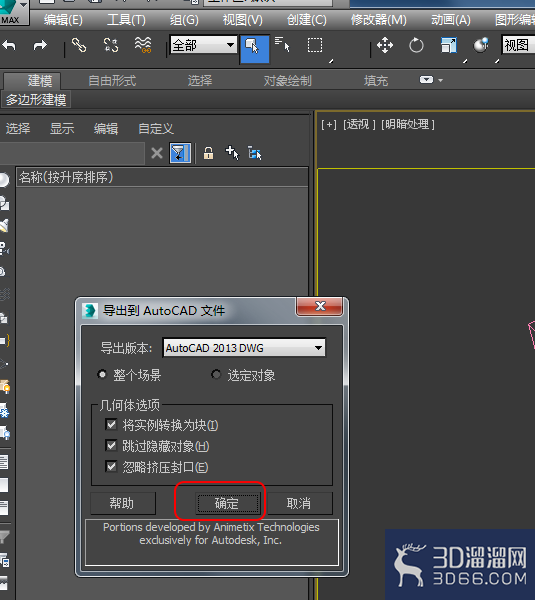Toggle 忽略挤压封口 checkbox
Screen dimensions: 535x600
click(111, 467)
